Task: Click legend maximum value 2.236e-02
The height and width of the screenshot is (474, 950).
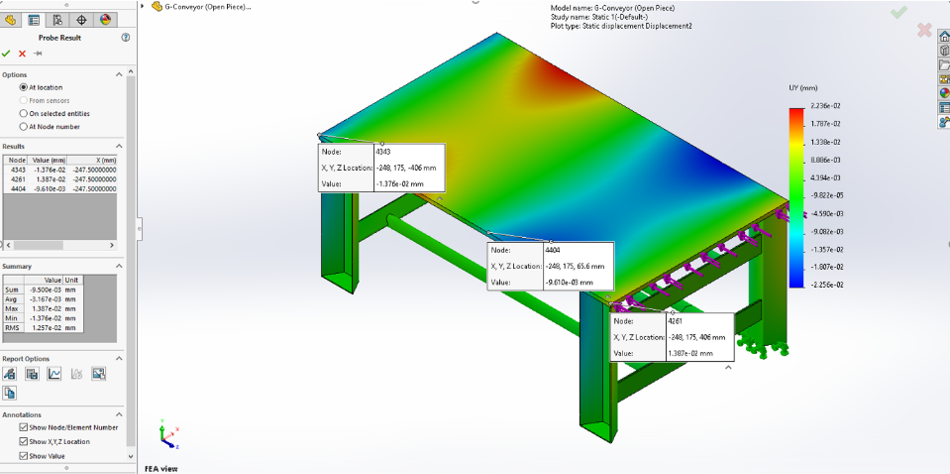Action: tap(825, 106)
